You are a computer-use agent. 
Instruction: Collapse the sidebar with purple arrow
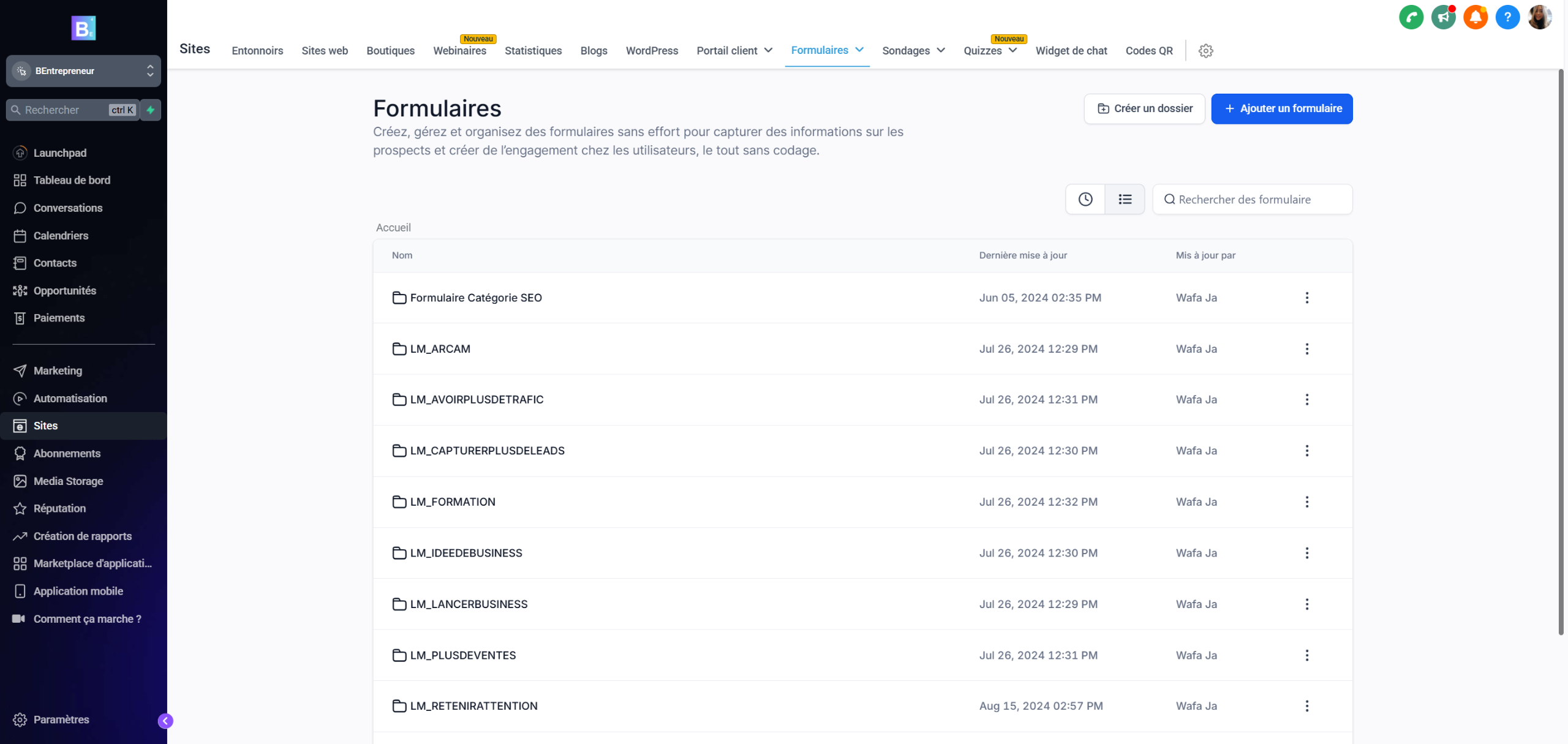(165, 721)
